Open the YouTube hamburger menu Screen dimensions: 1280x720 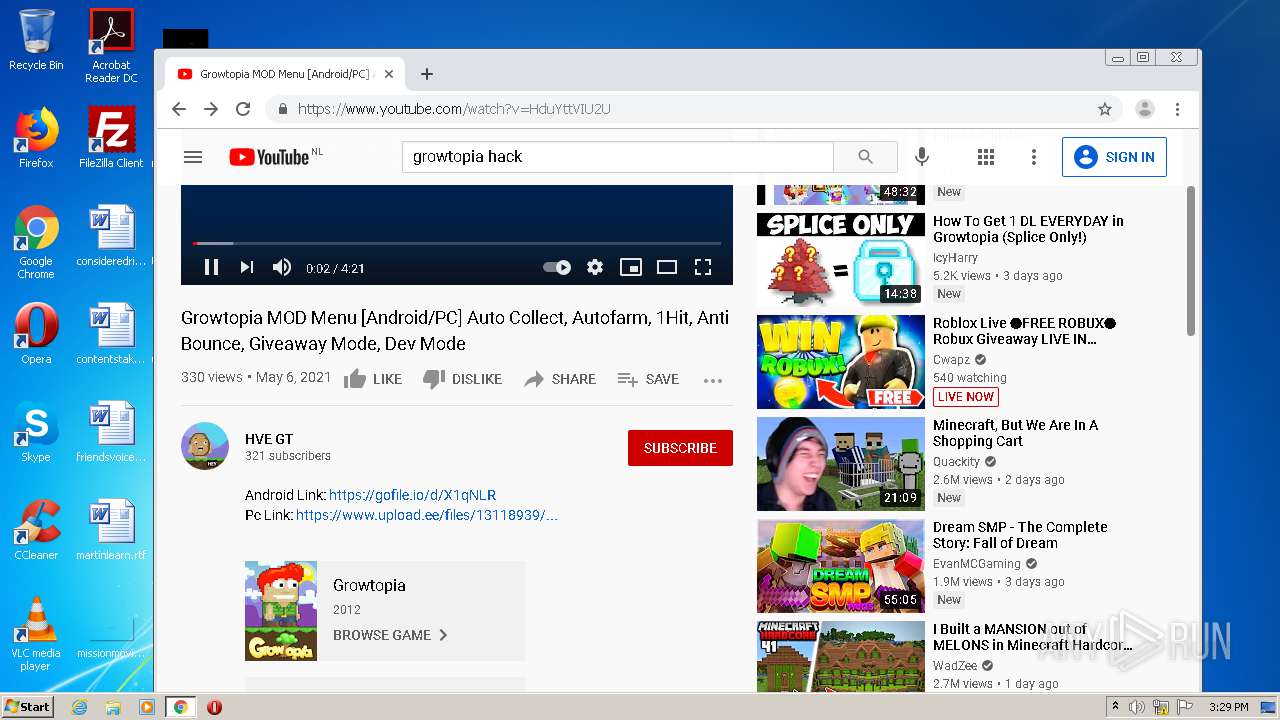coord(193,157)
